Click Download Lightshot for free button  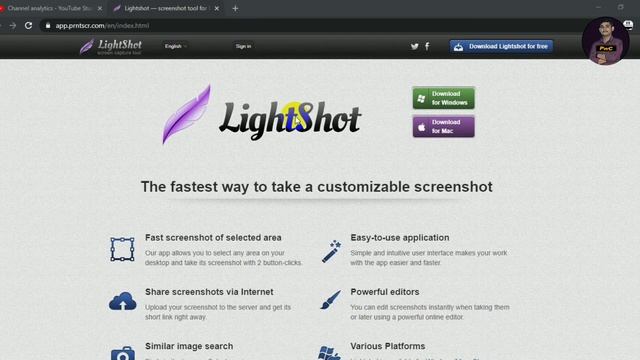point(501,47)
